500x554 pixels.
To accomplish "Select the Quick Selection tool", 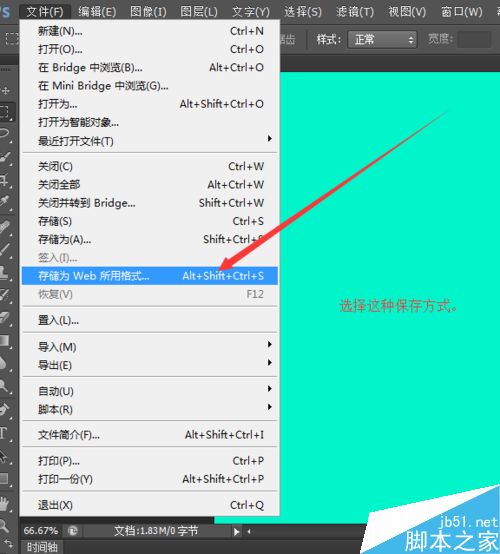I will tap(5, 157).
